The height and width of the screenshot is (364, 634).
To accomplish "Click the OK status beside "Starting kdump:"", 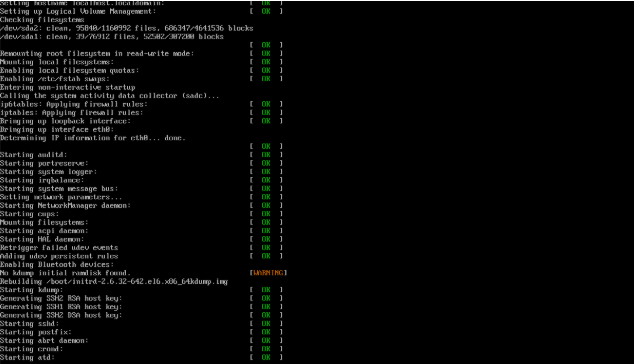I will [x=266, y=290].
